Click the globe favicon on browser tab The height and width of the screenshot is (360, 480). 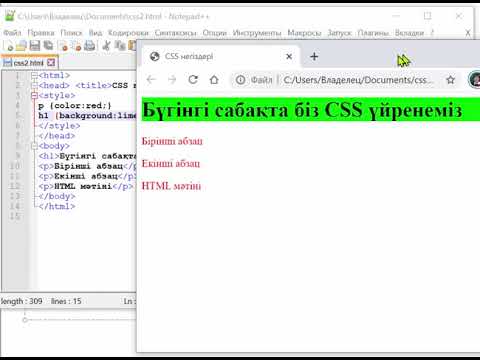(x=154, y=56)
